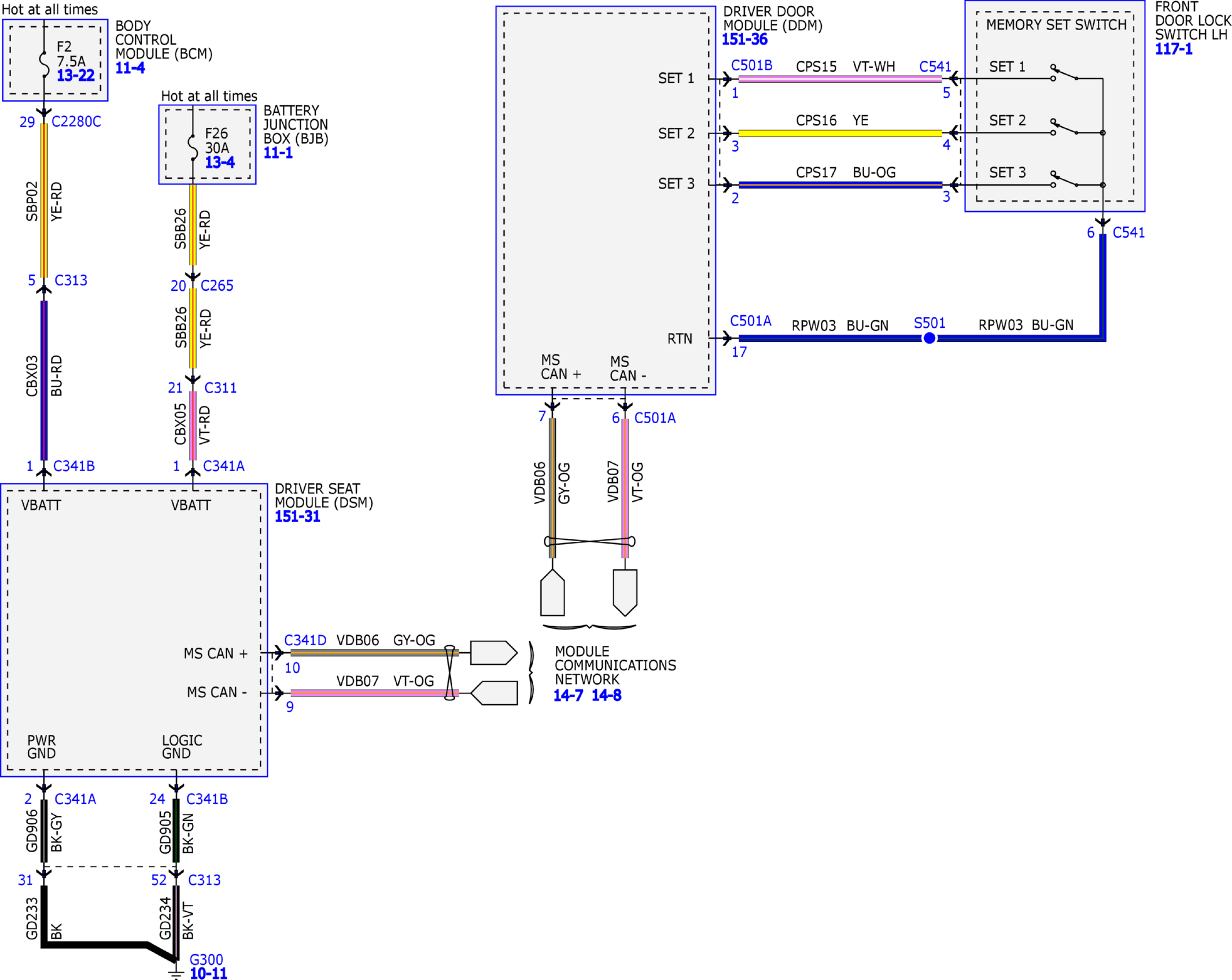This screenshot has width=1232, height=980.
Task: Click the F2 7.5A fuse symbol
Action: coord(44,64)
